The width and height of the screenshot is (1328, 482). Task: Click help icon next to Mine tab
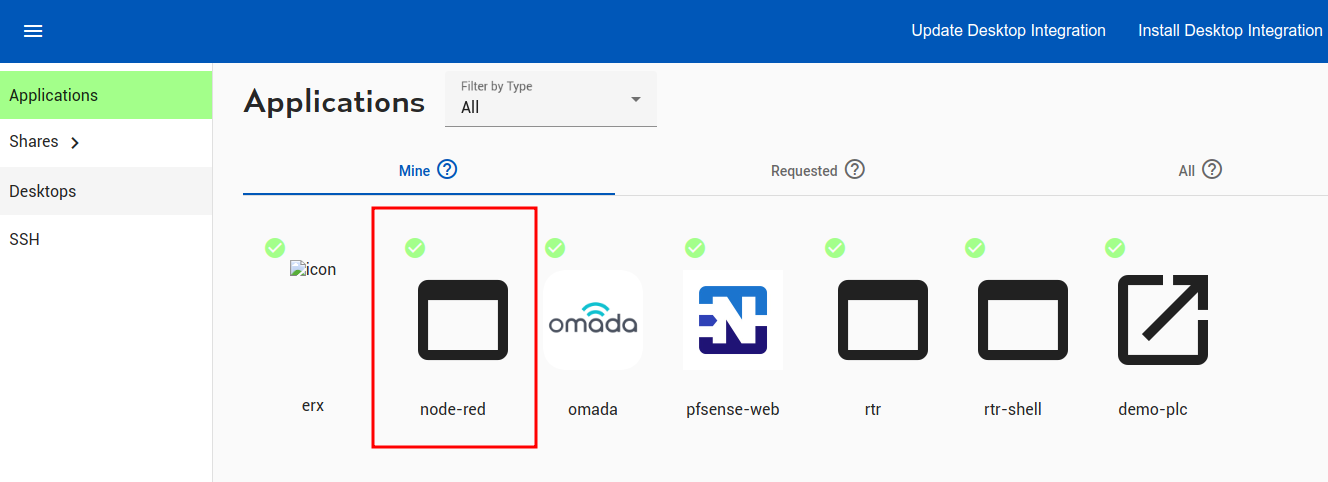coord(447,170)
